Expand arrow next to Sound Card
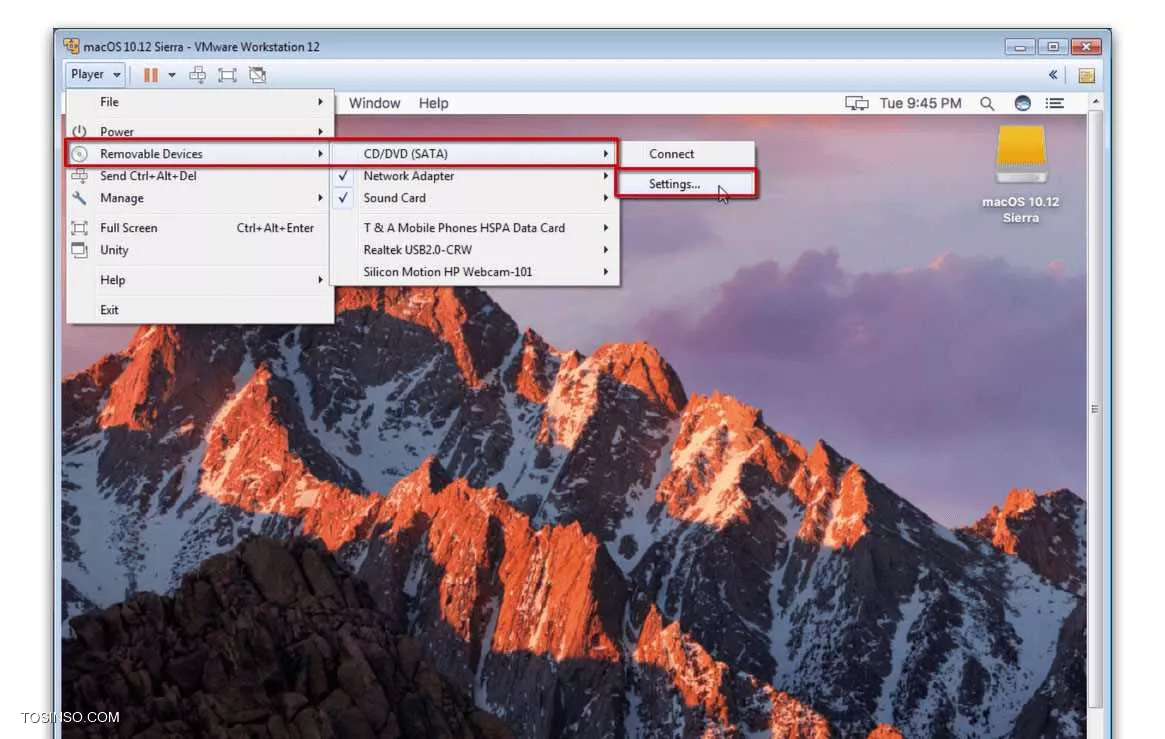The width and height of the screenshot is (1165, 739). (606, 198)
